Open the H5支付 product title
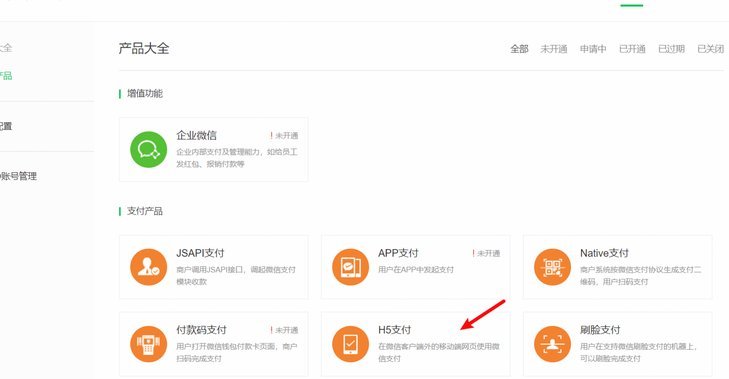The height and width of the screenshot is (379, 729). coord(394,330)
